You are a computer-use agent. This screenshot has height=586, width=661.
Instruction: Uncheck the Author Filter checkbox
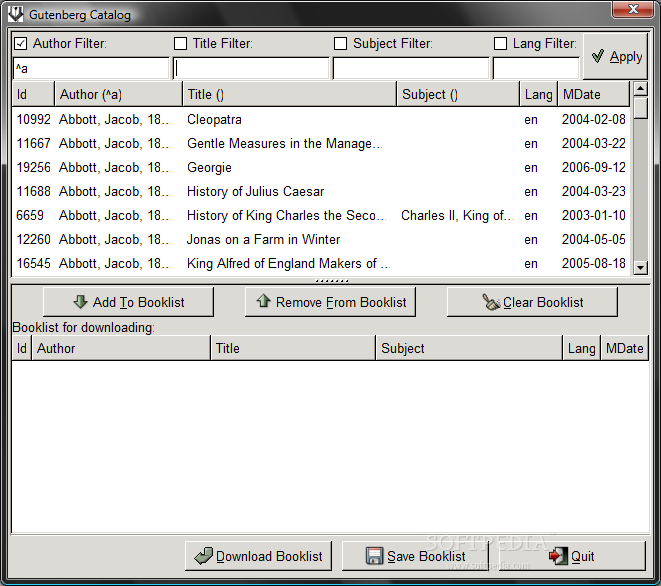(x=21, y=43)
